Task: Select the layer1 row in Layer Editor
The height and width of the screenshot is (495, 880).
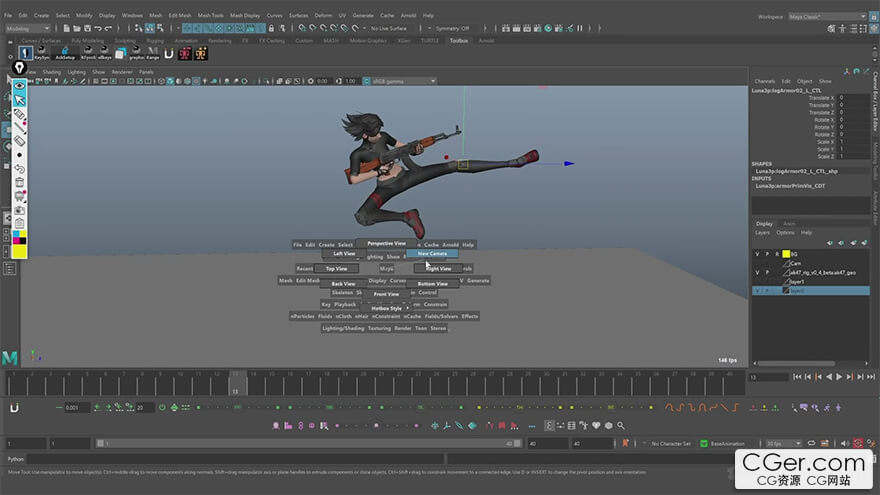Action: point(811,282)
